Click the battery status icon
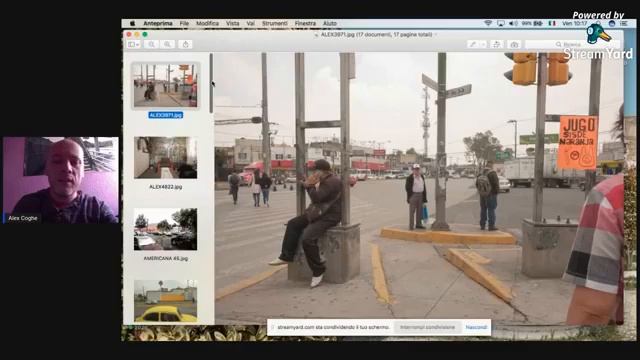Screen dimensions: 640x360 (538, 24)
